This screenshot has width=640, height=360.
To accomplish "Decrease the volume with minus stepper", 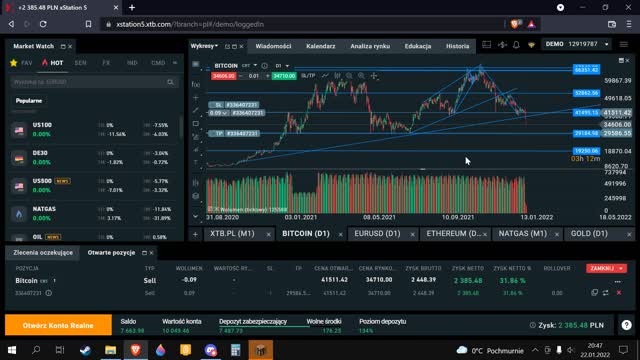I will 241,76.
